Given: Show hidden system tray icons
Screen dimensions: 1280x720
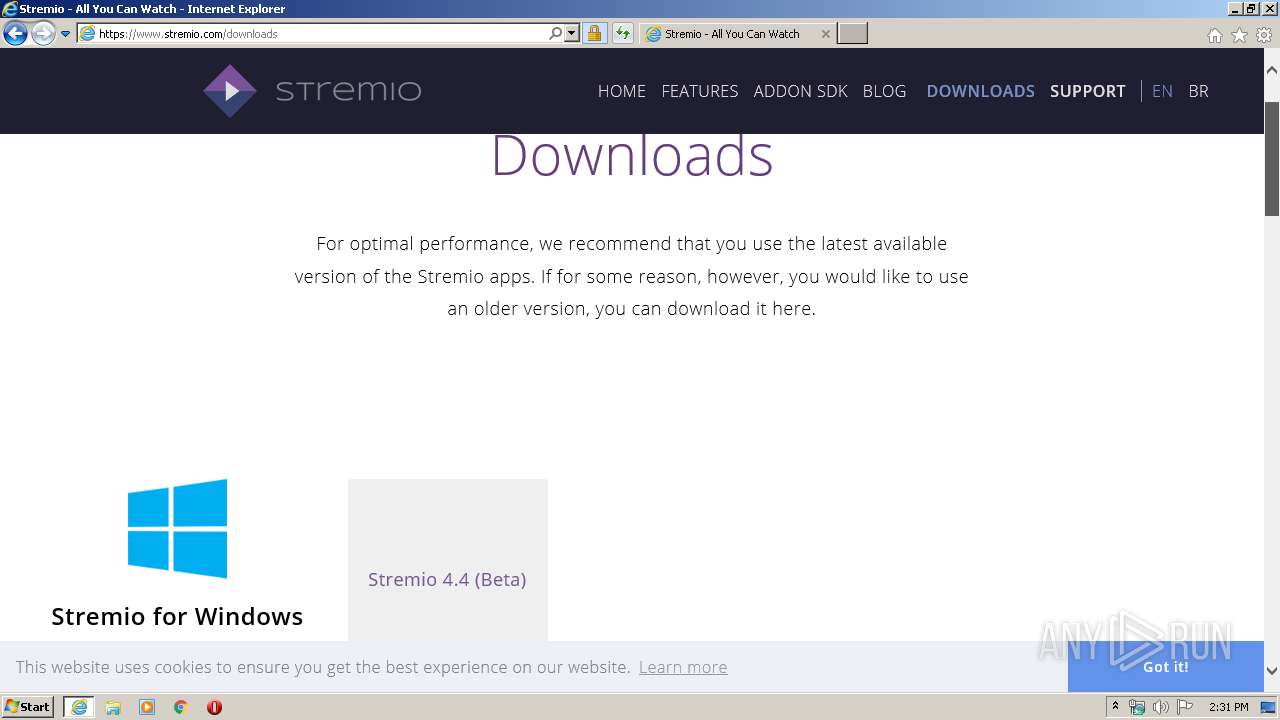Looking at the screenshot, I should click(1116, 706).
